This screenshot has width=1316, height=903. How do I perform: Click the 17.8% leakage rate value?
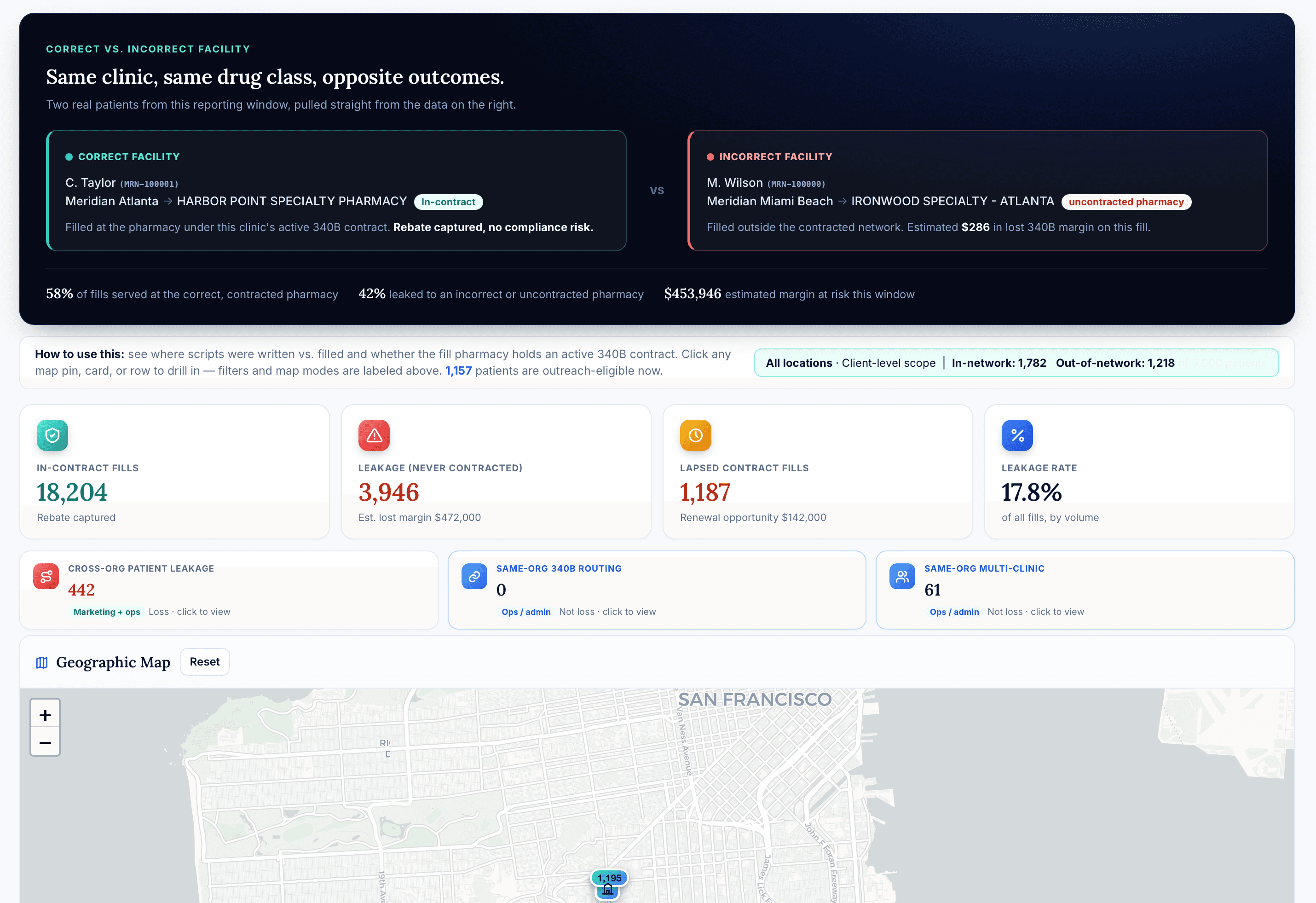coord(1031,492)
